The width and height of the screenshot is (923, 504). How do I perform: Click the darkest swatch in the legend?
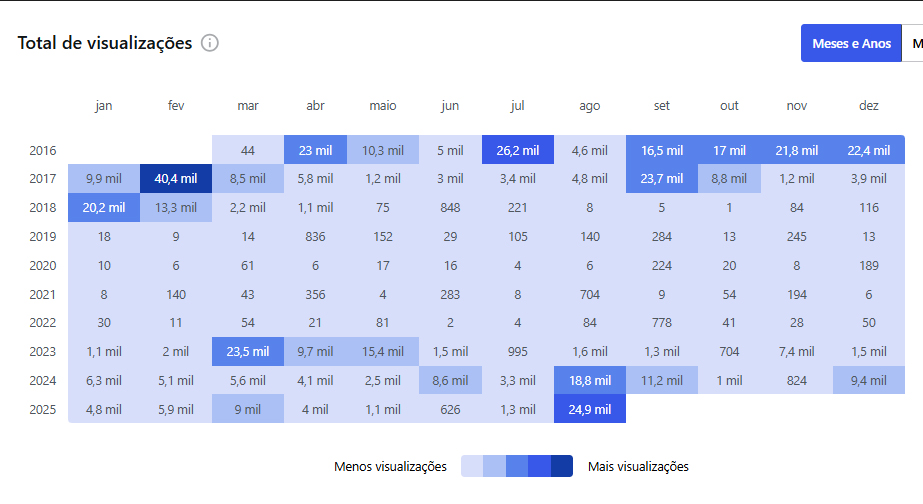(561, 466)
